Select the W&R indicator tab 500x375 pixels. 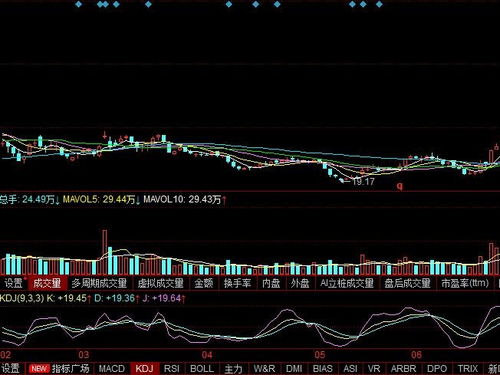pyautogui.click(x=264, y=368)
